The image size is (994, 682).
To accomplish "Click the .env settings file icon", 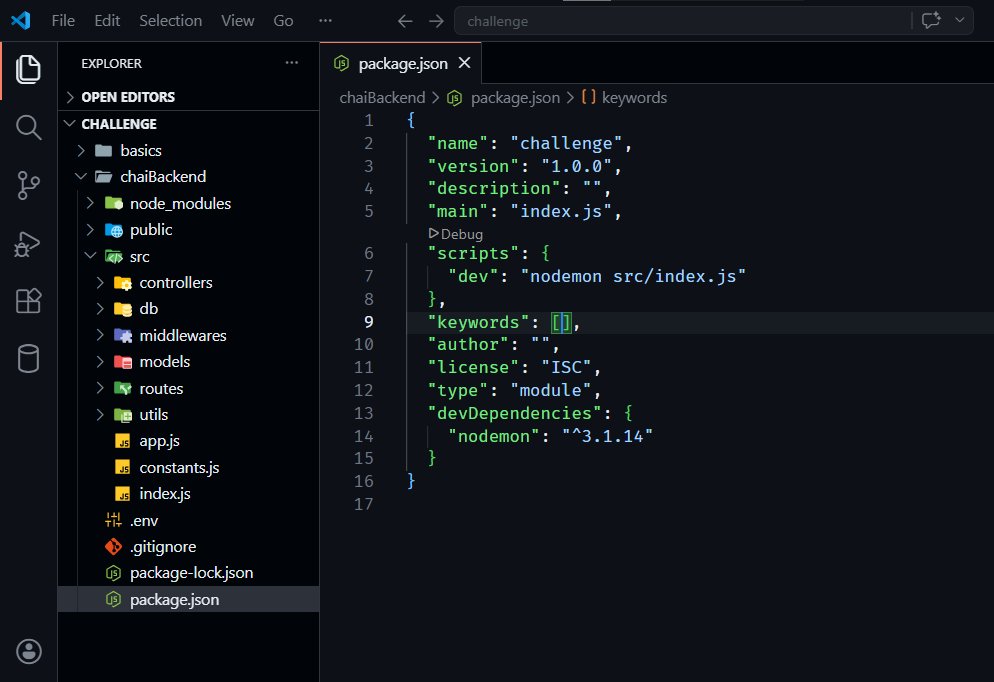I will (113, 520).
